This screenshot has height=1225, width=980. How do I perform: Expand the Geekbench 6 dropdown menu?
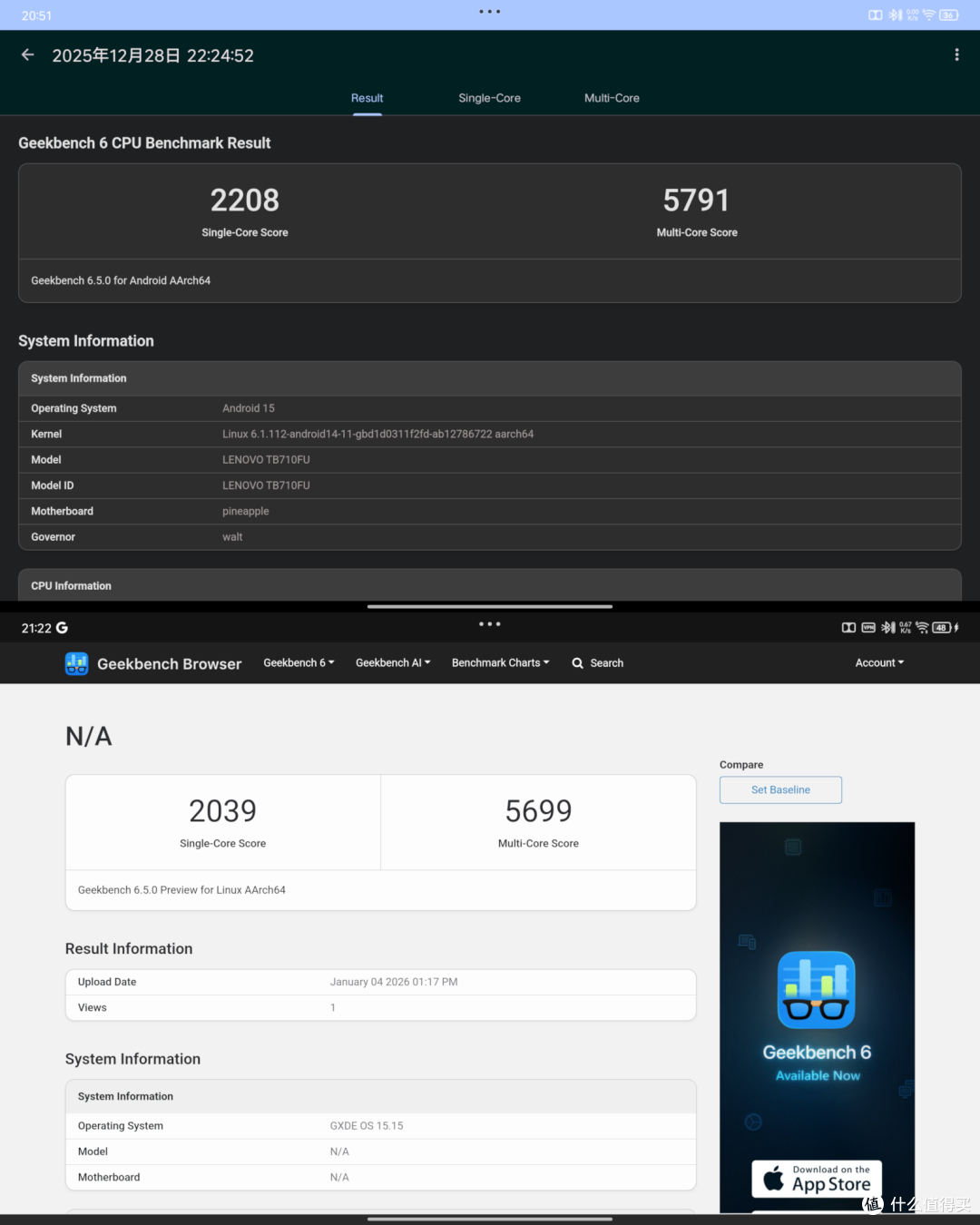(x=299, y=663)
